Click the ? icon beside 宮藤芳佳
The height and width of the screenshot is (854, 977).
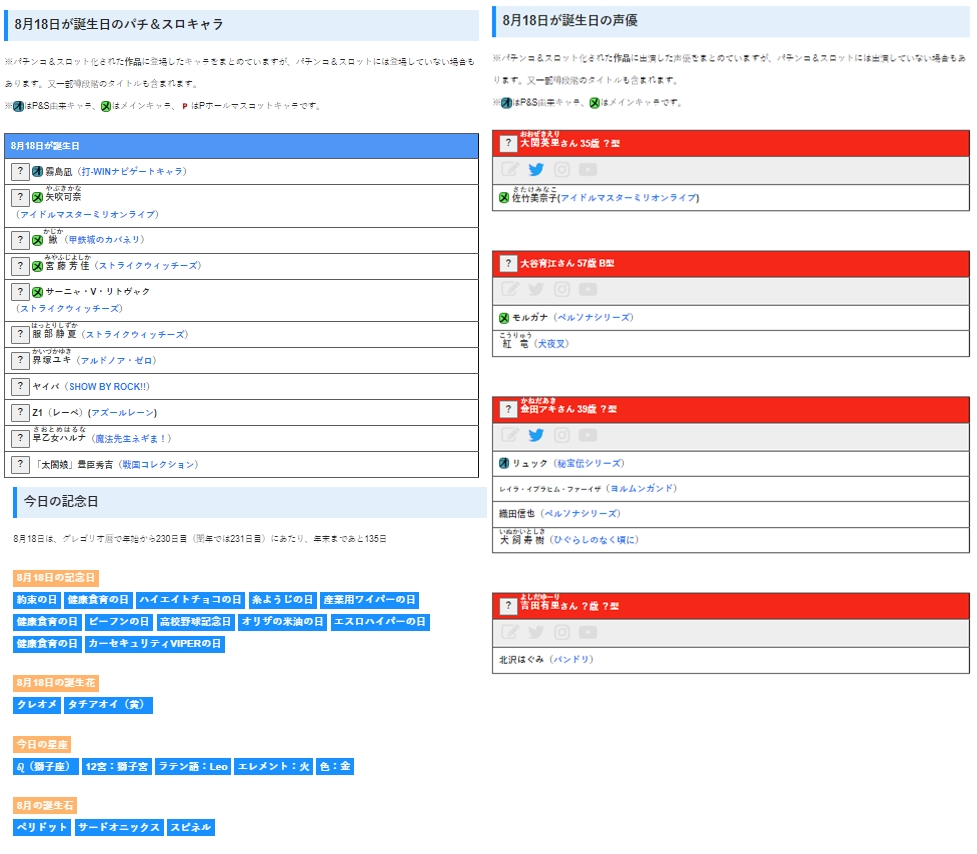(x=20, y=266)
